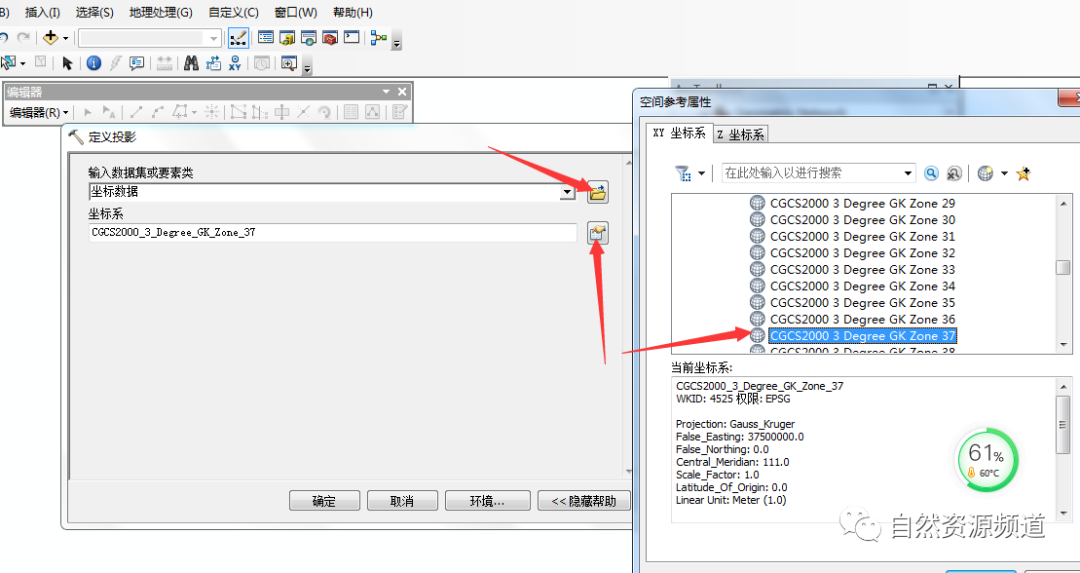Click the 环境... button
The image size is (1080, 573).
click(x=488, y=501)
